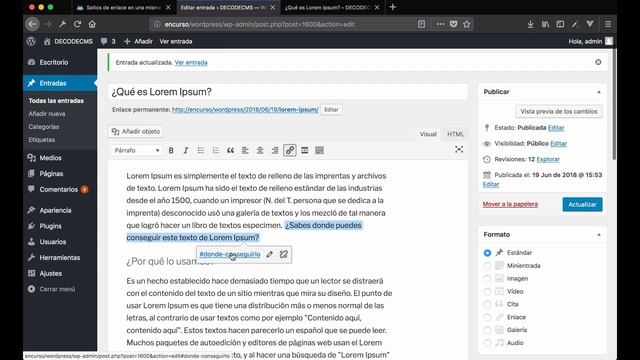640x360 pixels.
Task: Collapse the Publicar panel
Action: click(x=599, y=92)
